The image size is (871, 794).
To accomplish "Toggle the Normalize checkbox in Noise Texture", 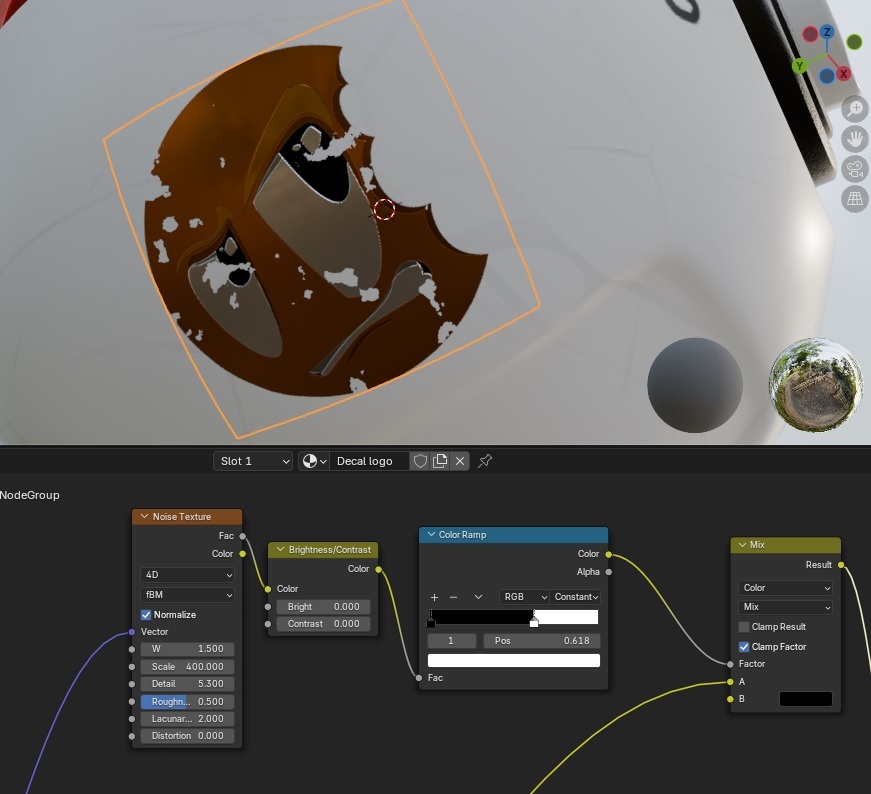I will pyautogui.click(x=146, y=615).
